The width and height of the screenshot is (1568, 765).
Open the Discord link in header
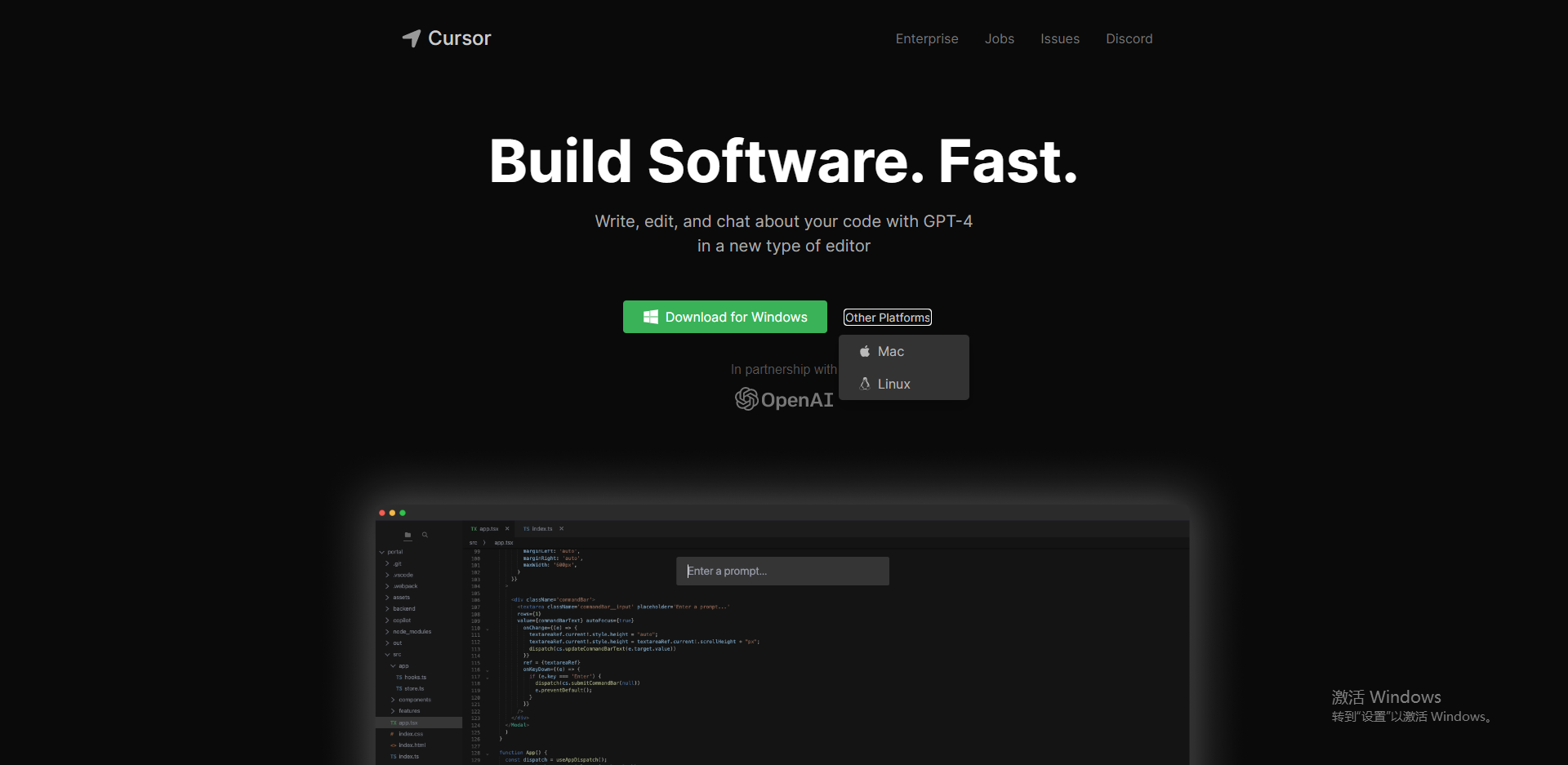(1129, 38)
